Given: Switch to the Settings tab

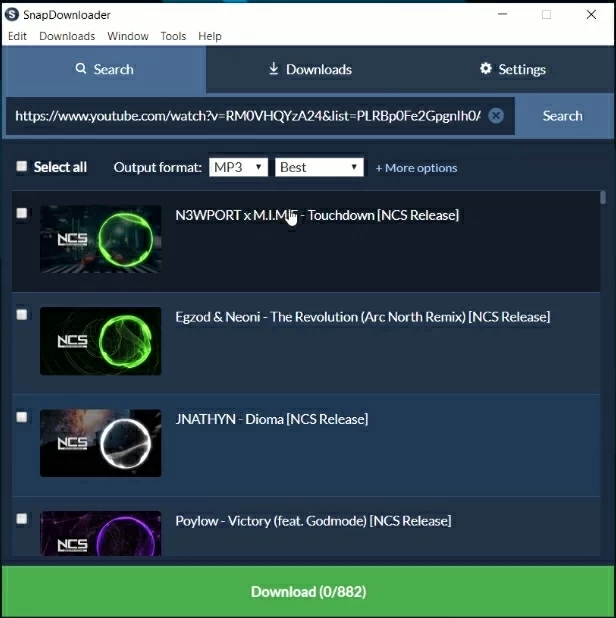Looking at the screenshot, I should [512, 69].
